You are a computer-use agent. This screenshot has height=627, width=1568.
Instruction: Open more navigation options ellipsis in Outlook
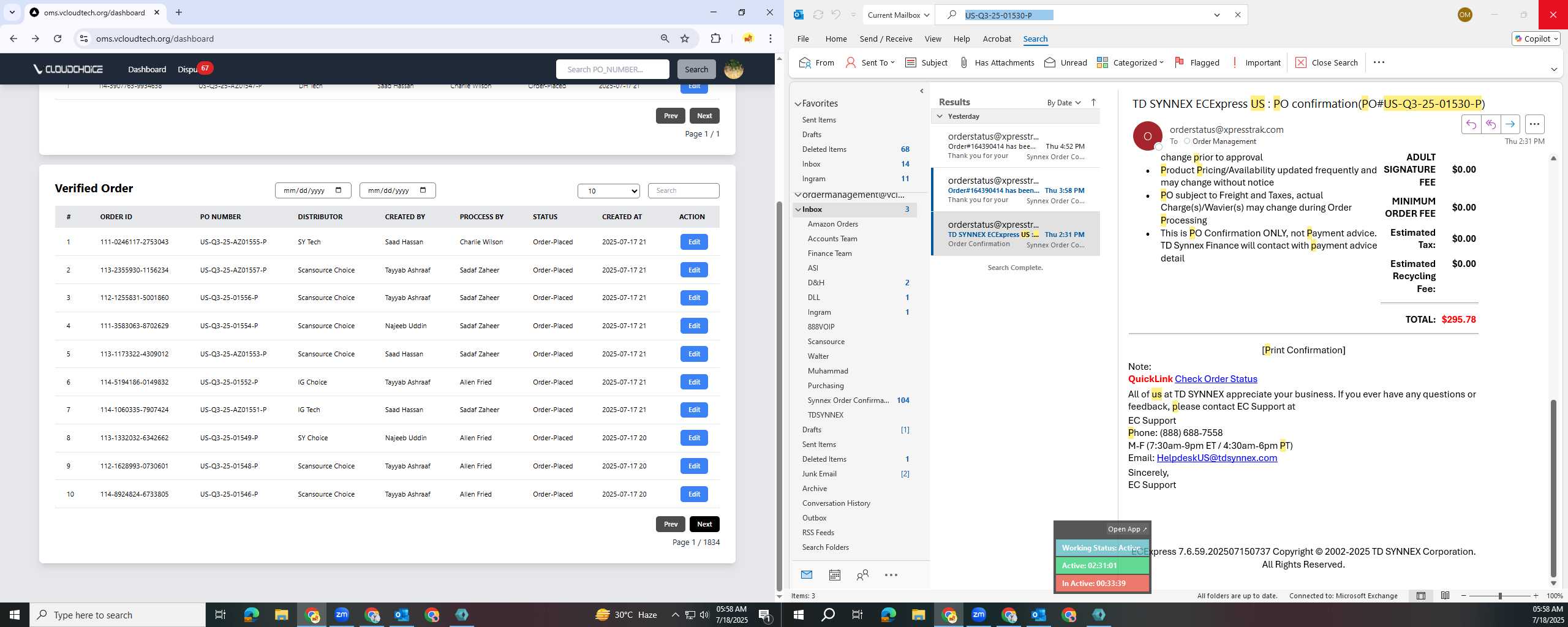click(891, 575)
